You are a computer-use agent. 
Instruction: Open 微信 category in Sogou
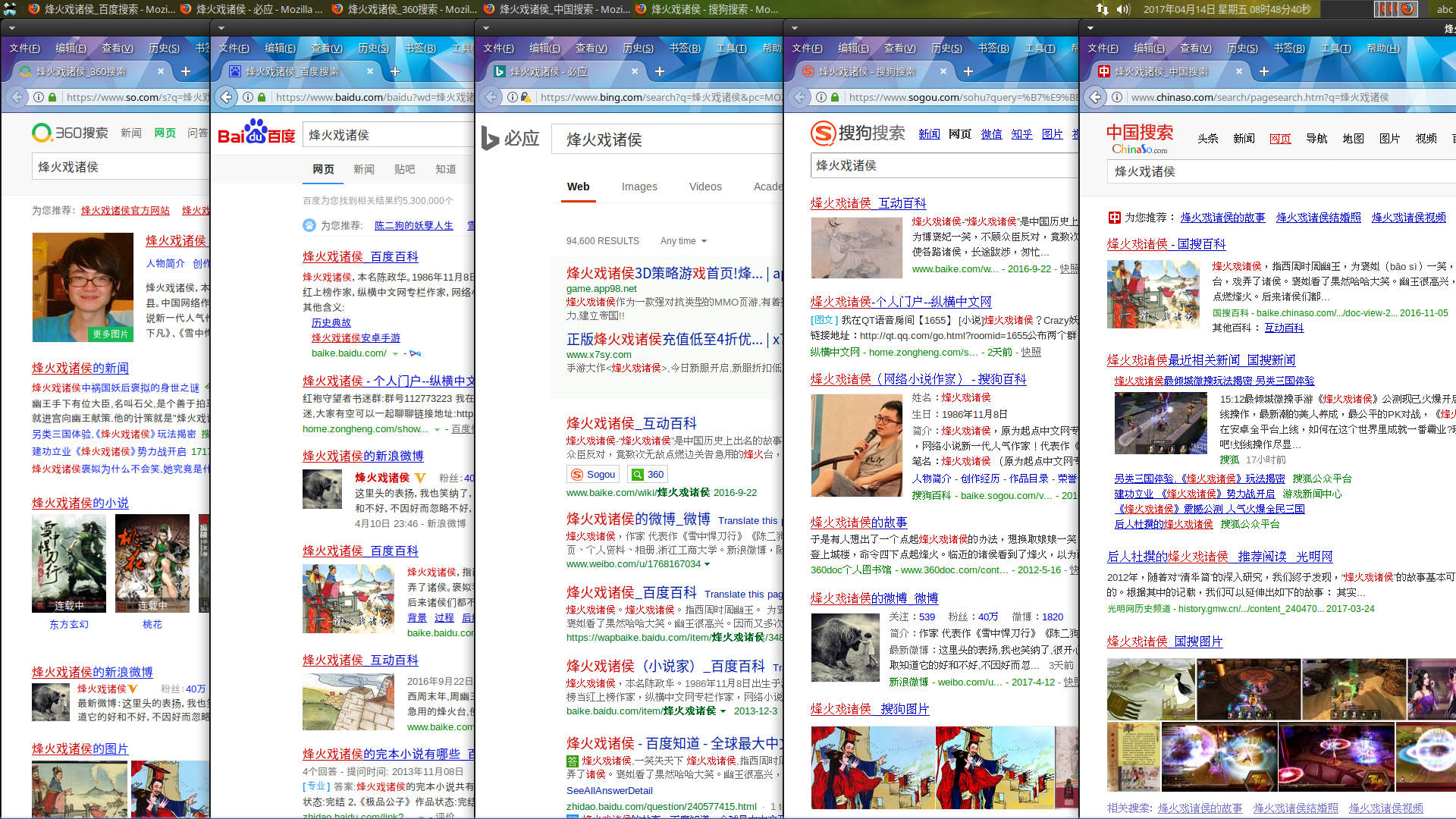coord(991,134)
